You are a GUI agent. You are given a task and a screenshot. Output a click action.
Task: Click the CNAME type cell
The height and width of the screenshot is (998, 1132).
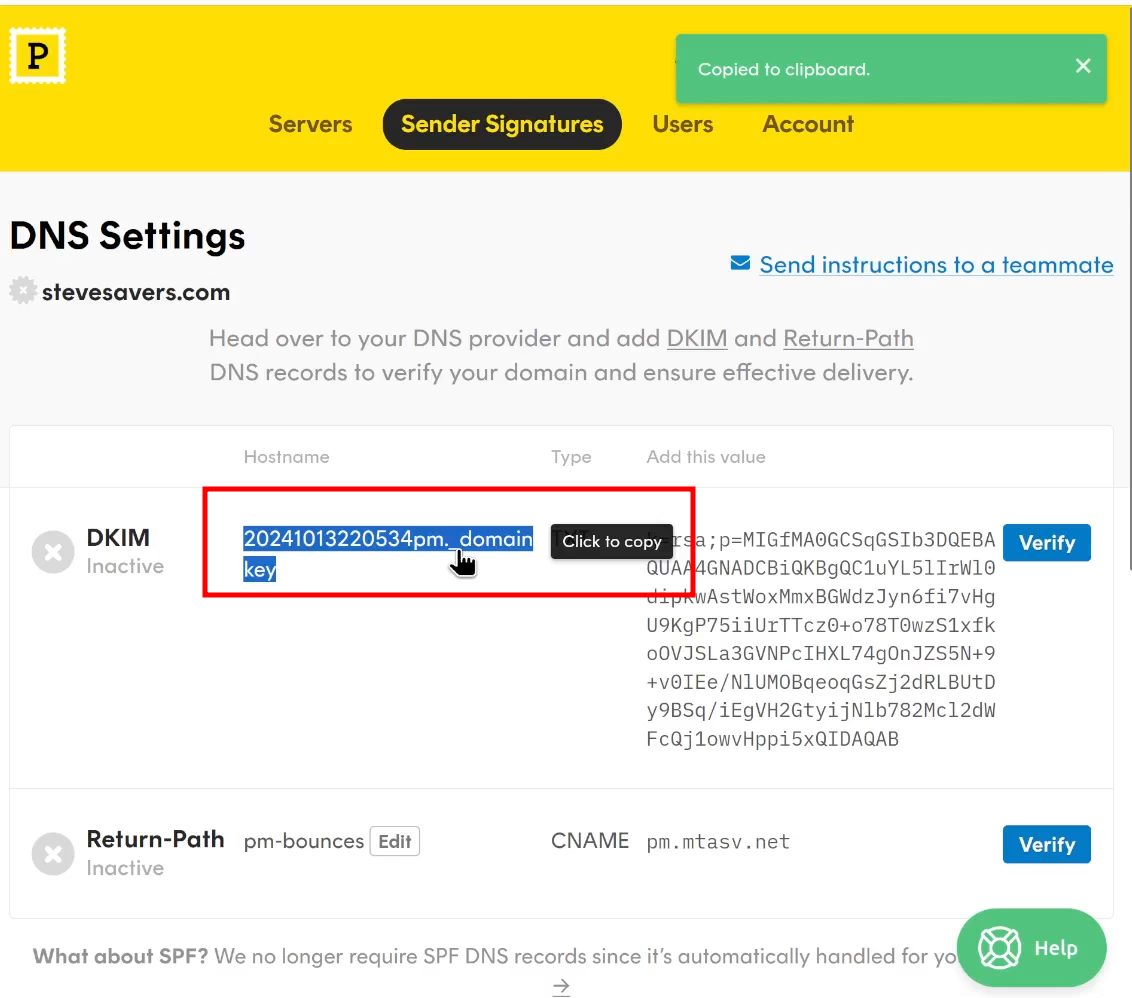pyautogui.click(x=590, y=841)
